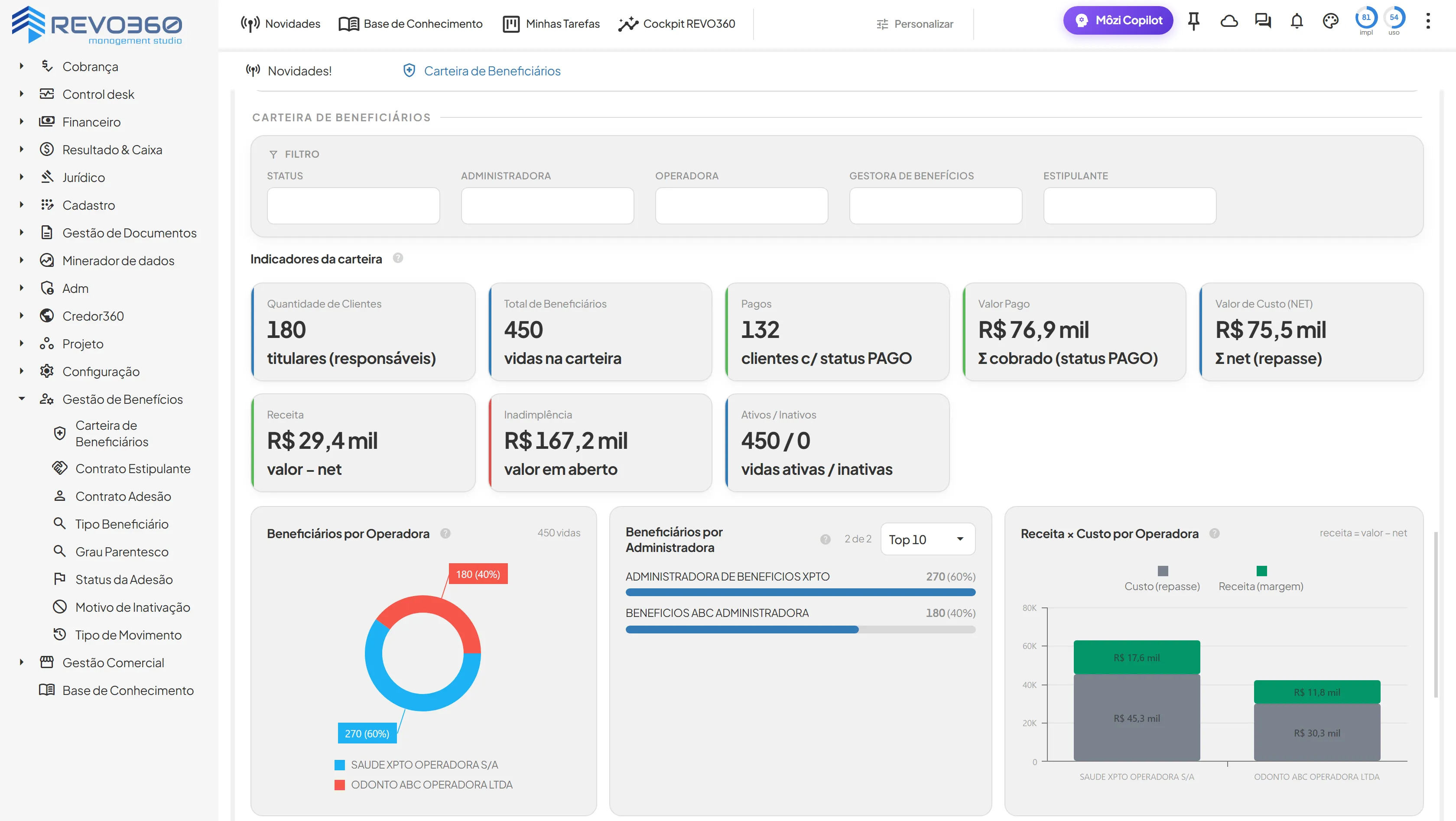Open Motivo de Inativação in sidebar
Image resolution: width=1456 pixels, height=821 pixels.
point(121,607)
